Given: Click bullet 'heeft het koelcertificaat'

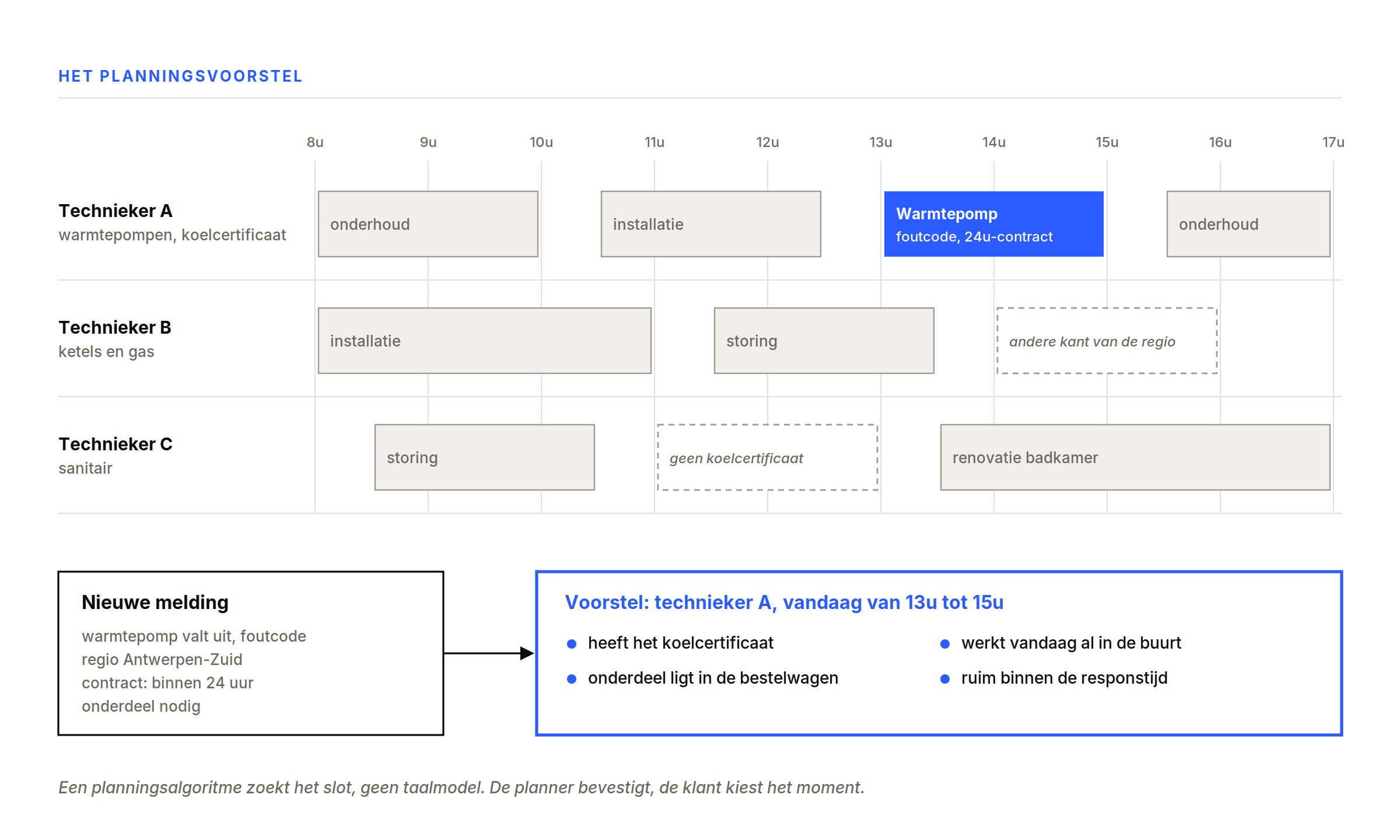Looking at the screenshot, I should tap(680, 643).
